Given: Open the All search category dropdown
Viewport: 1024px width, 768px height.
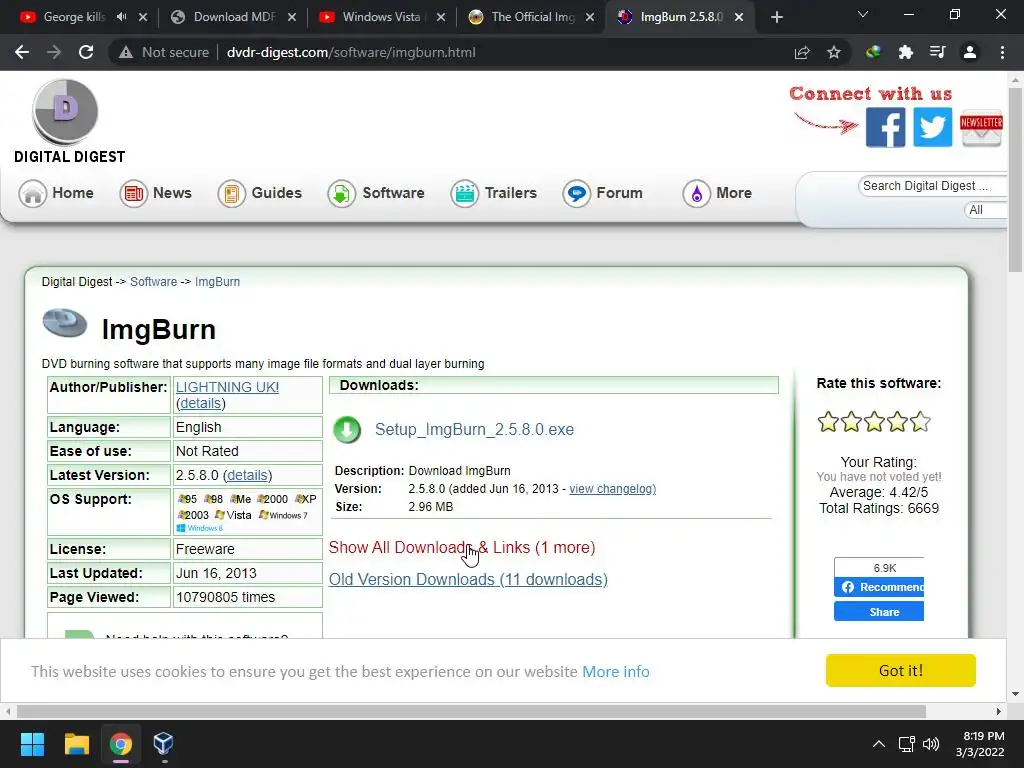Looking at the screenshot, I should click(x=985, y=210).
